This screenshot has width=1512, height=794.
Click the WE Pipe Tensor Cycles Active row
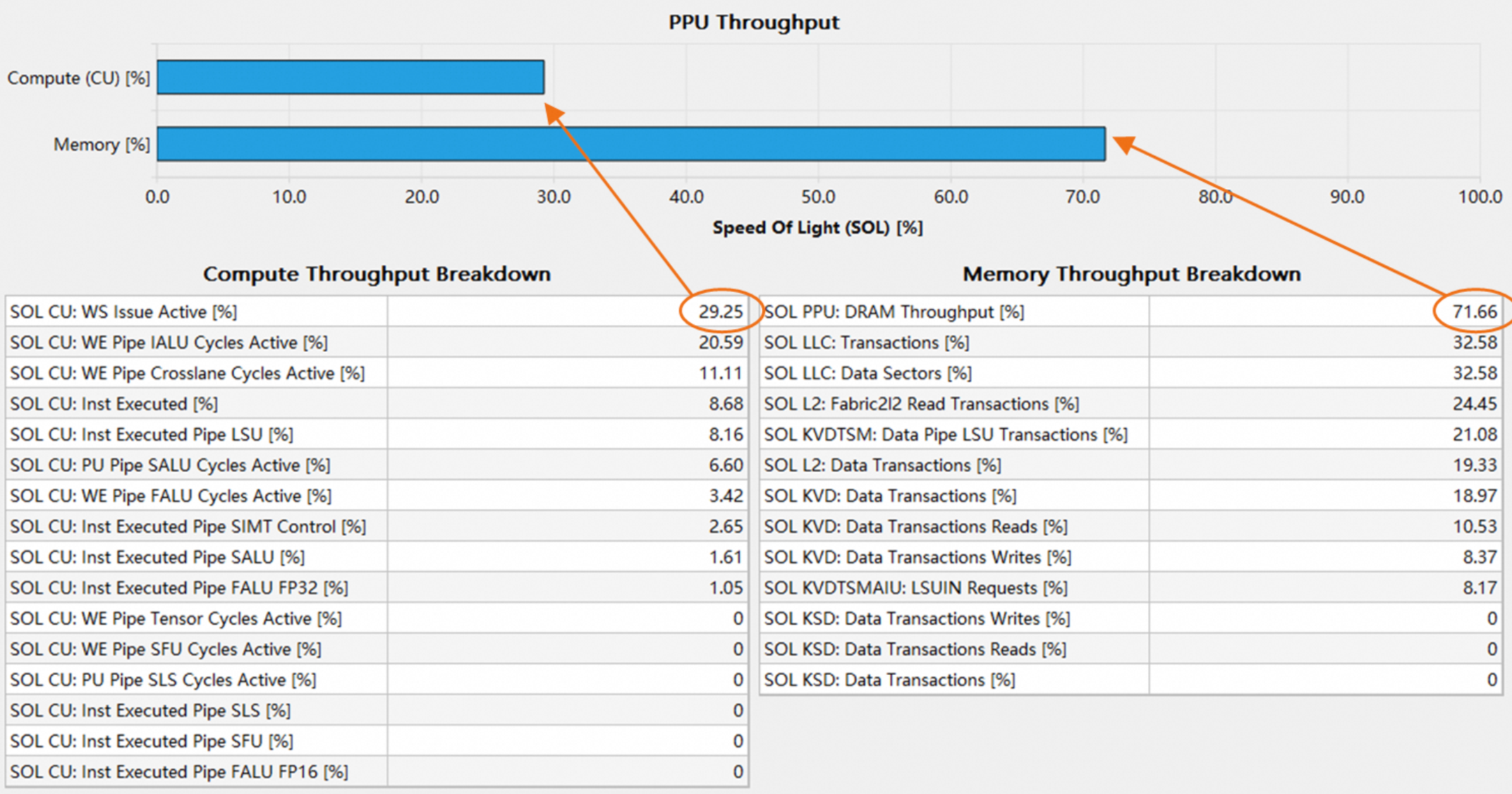pos(176,618)
